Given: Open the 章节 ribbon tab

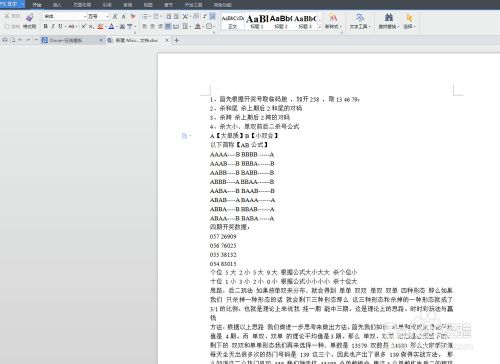Looking at the screenshot, I should [169, 5].
